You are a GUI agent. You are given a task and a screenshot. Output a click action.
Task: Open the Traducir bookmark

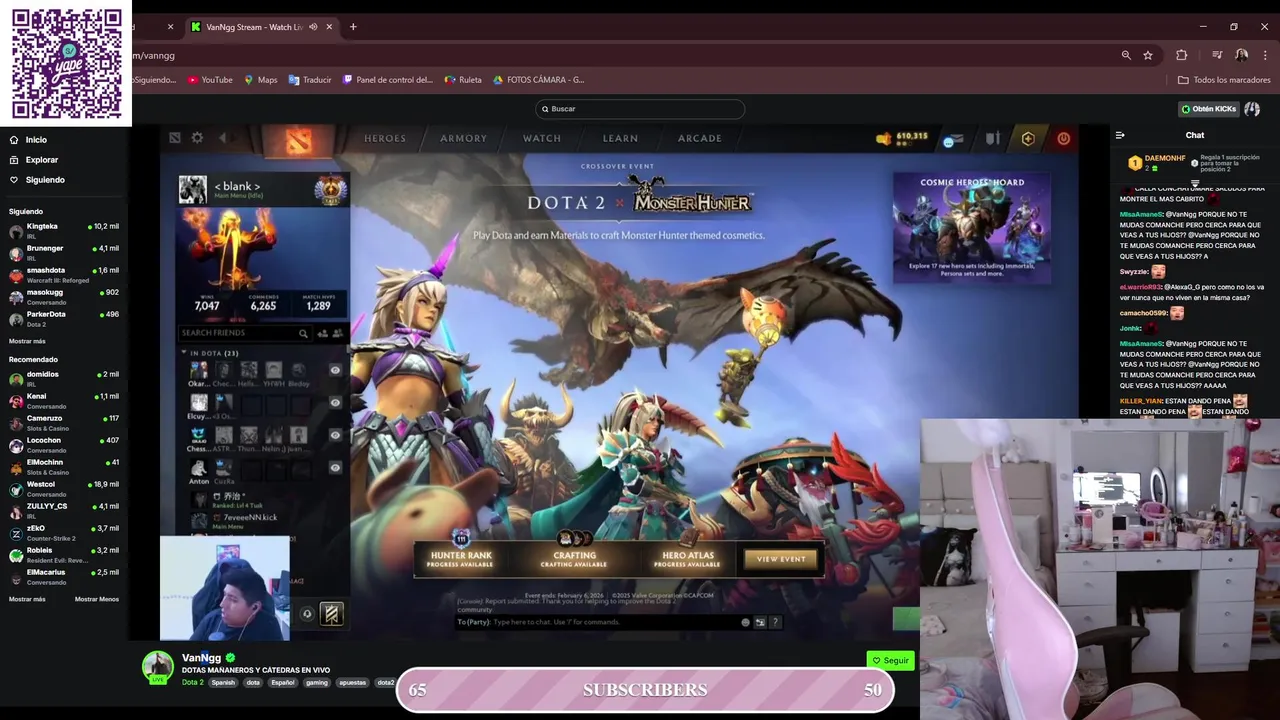pyautogui.click(x=310, y=80)
